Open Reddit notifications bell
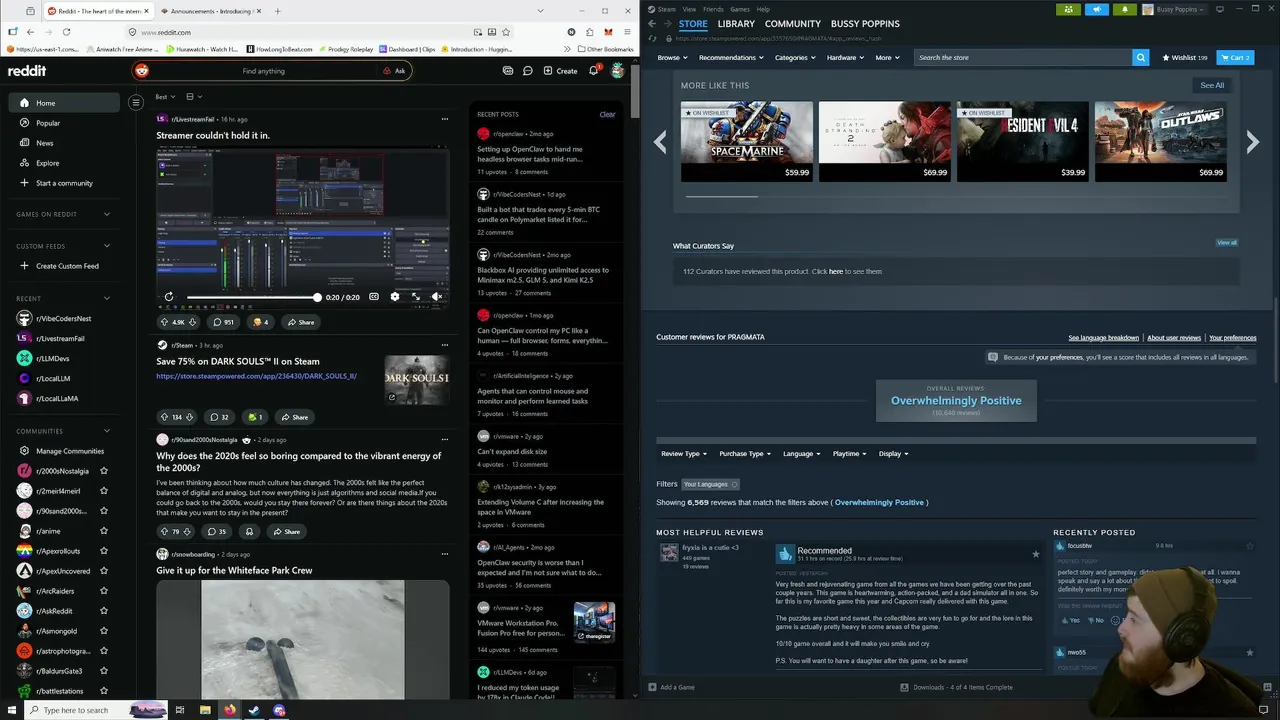Viewport: 1280px width, 720px height. pos(593,71)
